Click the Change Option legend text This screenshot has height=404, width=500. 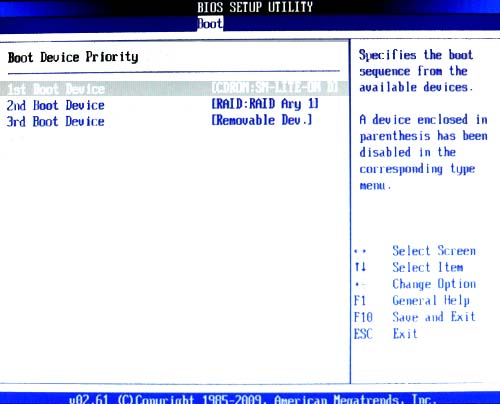(x=434, y=284)
